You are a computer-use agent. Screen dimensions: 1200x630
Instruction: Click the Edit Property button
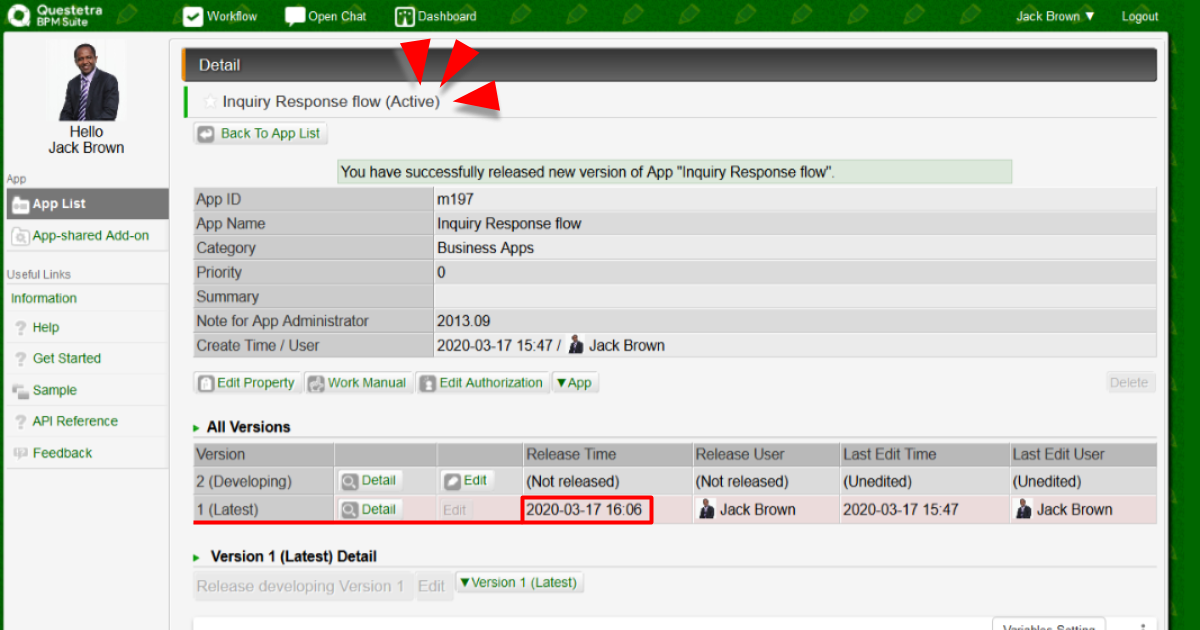tap(247, 383)
